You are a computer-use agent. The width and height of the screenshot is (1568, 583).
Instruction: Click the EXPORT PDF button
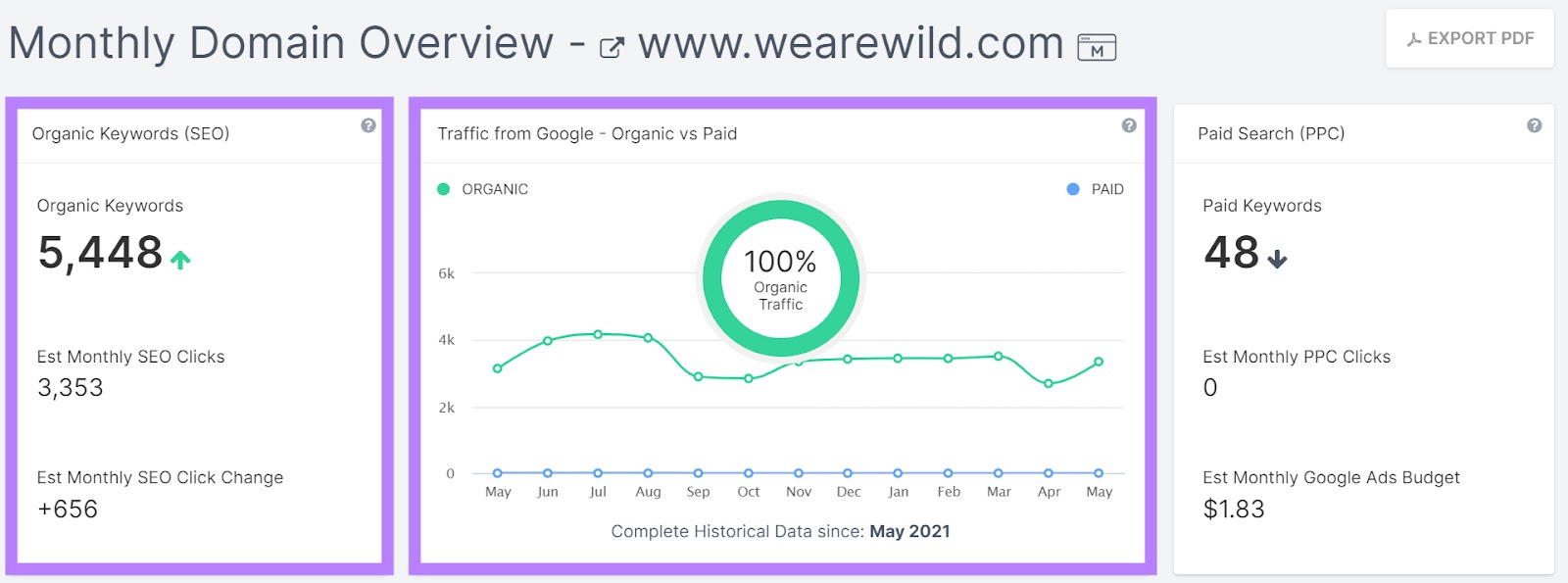pos(1469,38)
